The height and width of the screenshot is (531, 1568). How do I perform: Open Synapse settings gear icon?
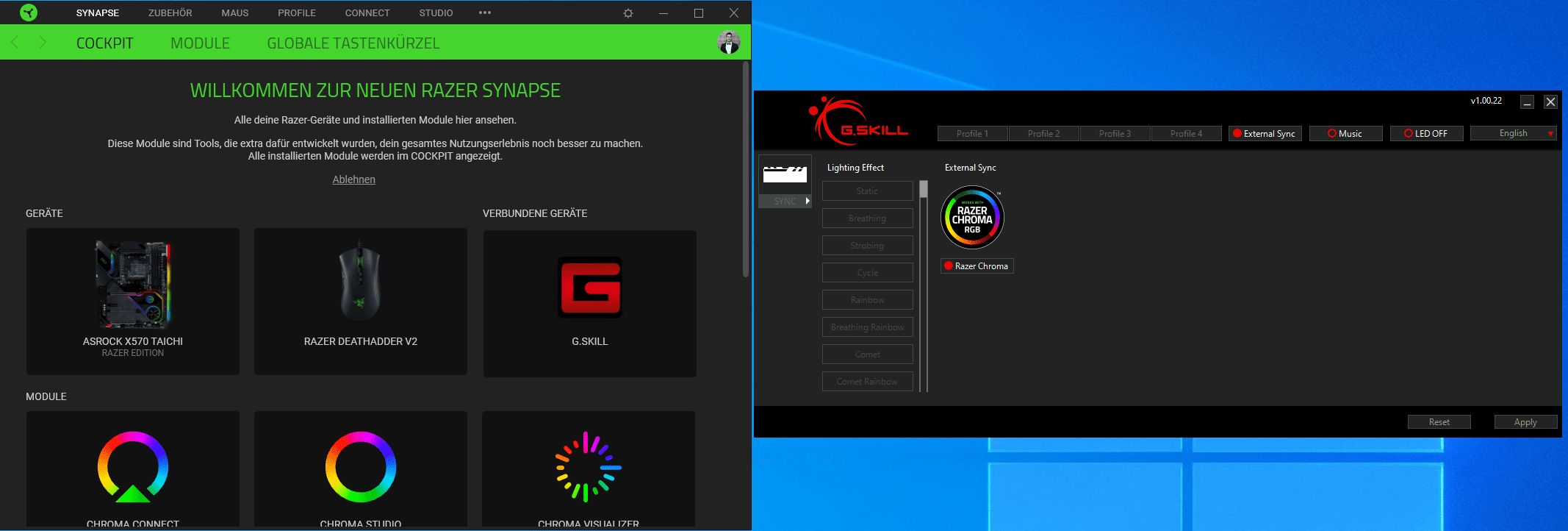[x=628, y=13]
